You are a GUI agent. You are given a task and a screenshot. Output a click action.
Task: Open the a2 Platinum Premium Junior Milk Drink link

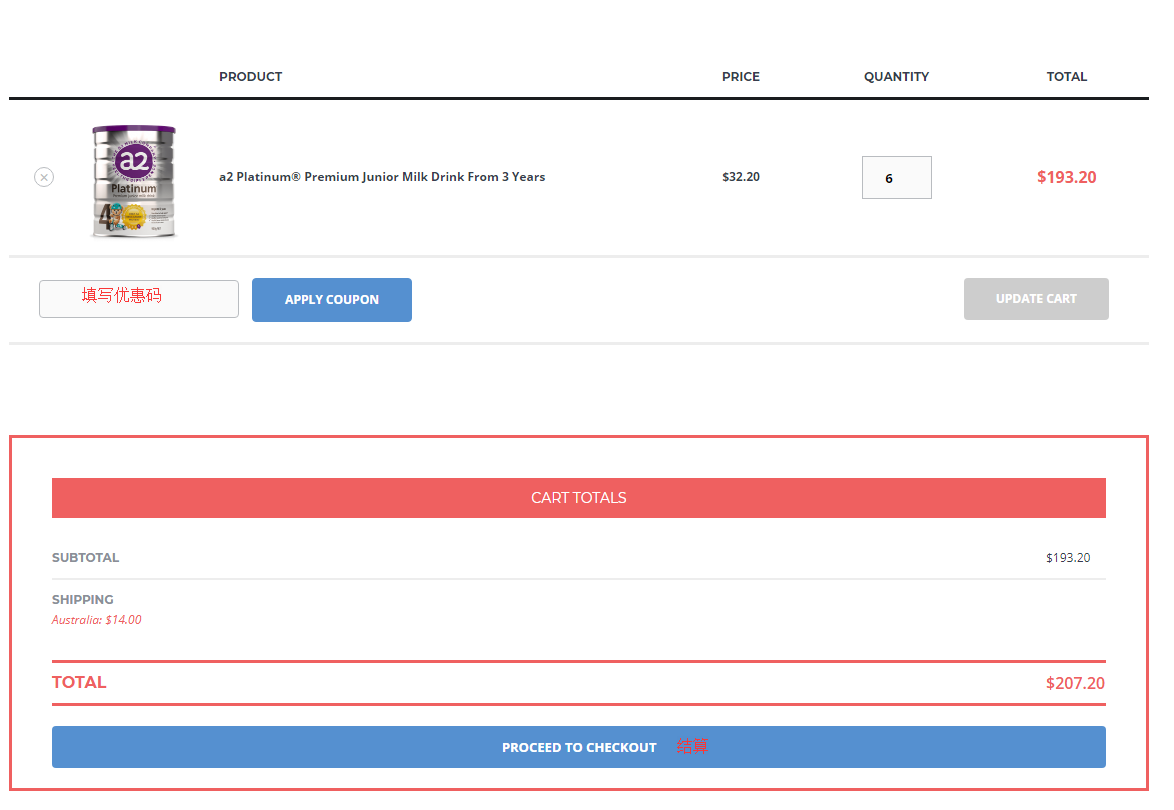coord(382,177)
